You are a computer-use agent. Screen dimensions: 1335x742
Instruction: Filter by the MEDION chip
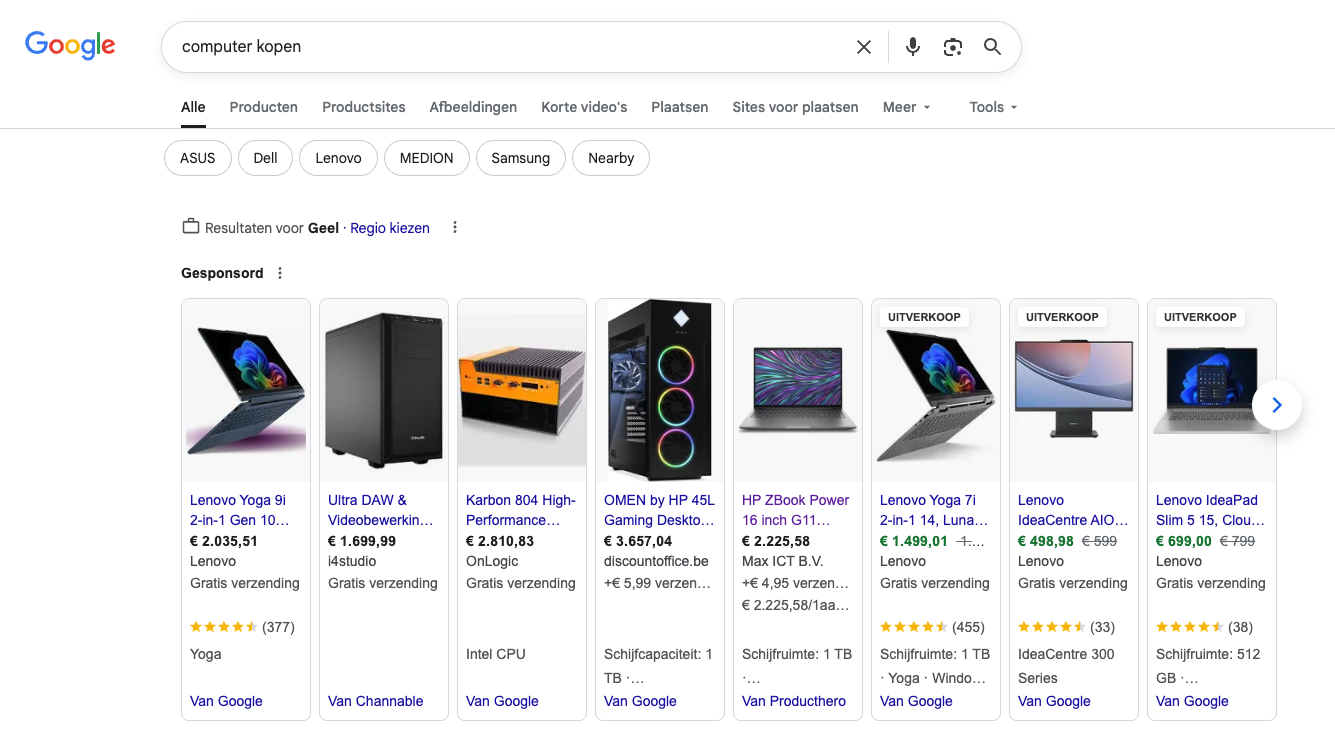tap(426, 158)
